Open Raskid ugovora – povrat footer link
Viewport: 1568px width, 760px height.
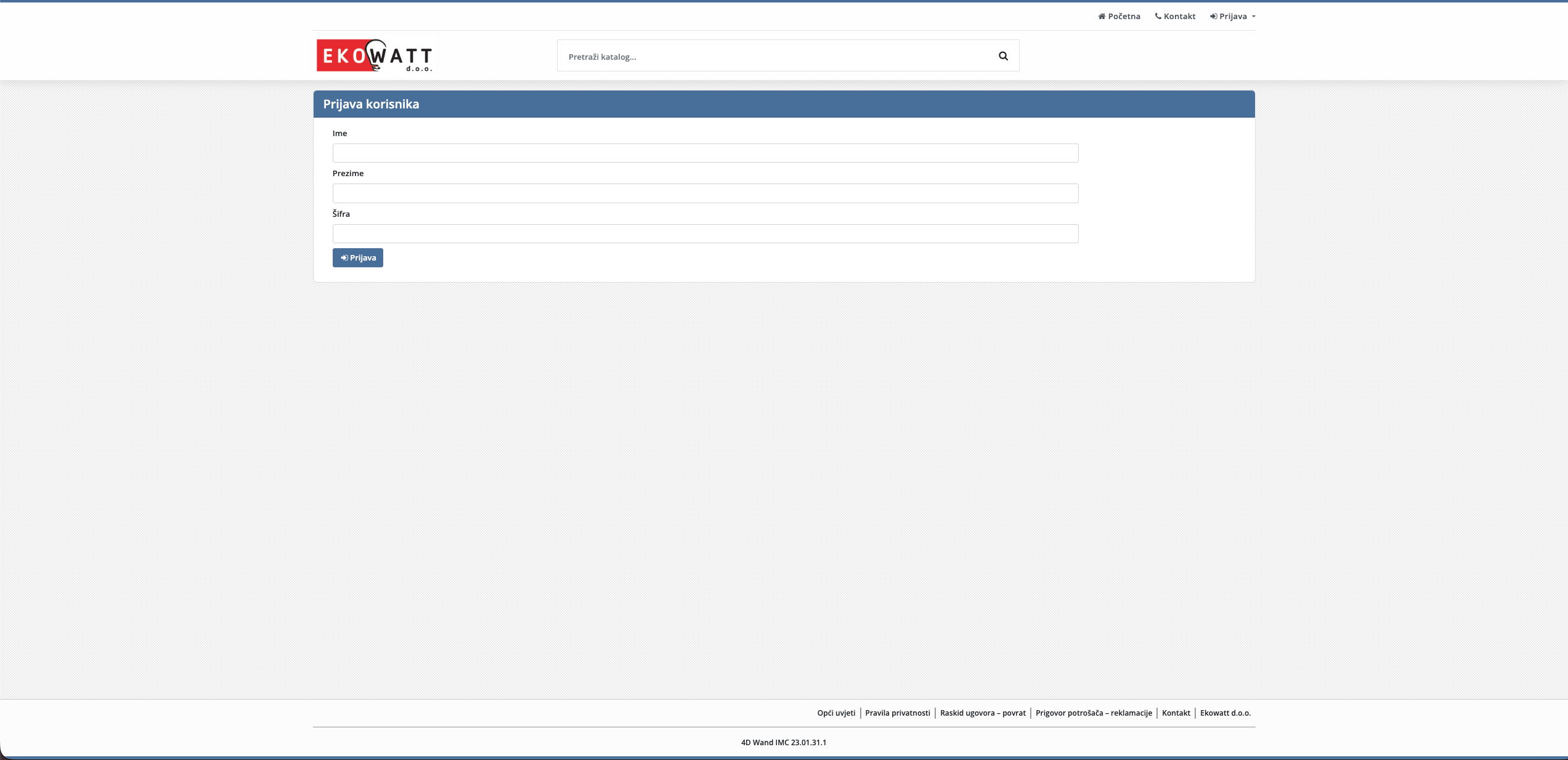pos(983,713)
